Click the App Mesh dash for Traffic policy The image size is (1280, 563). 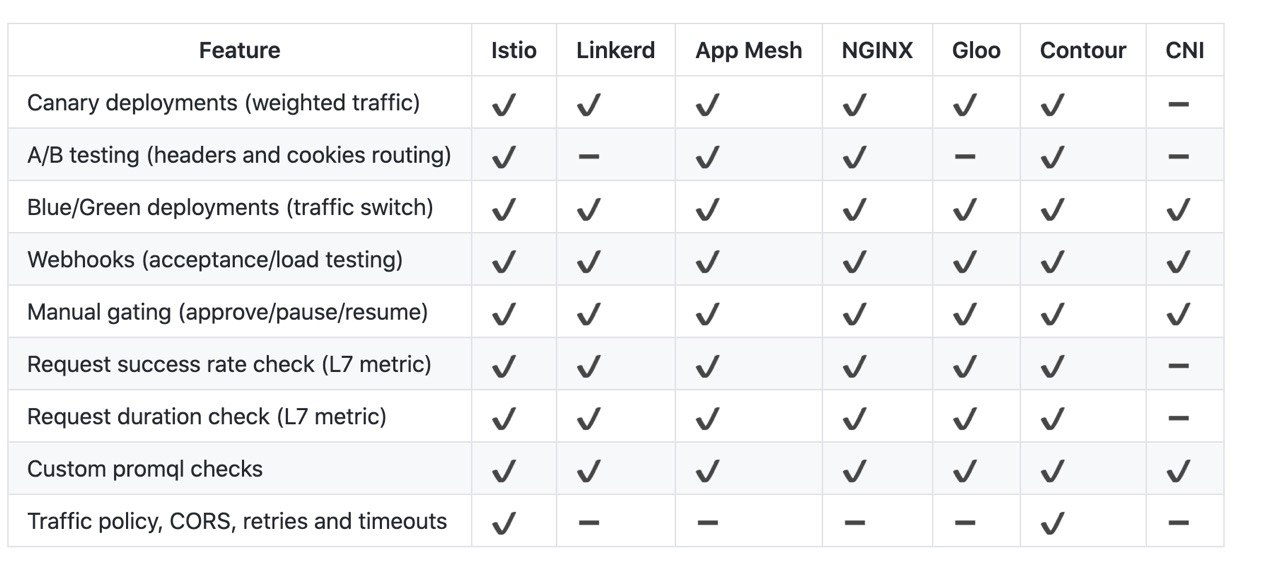(707, 522)
